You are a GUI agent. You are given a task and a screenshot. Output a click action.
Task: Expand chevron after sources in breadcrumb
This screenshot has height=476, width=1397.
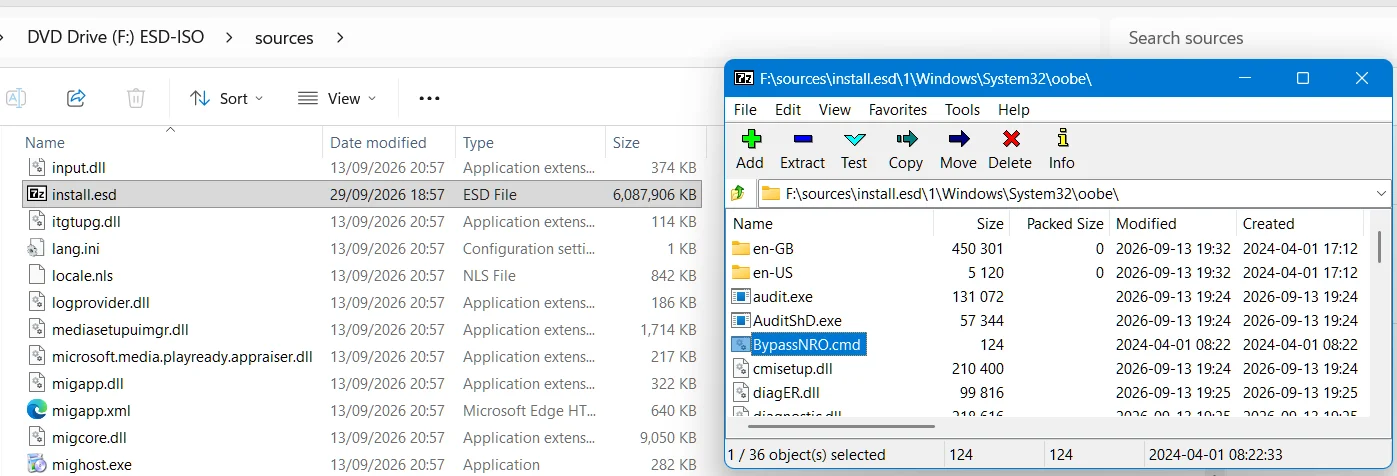(340, 37)
